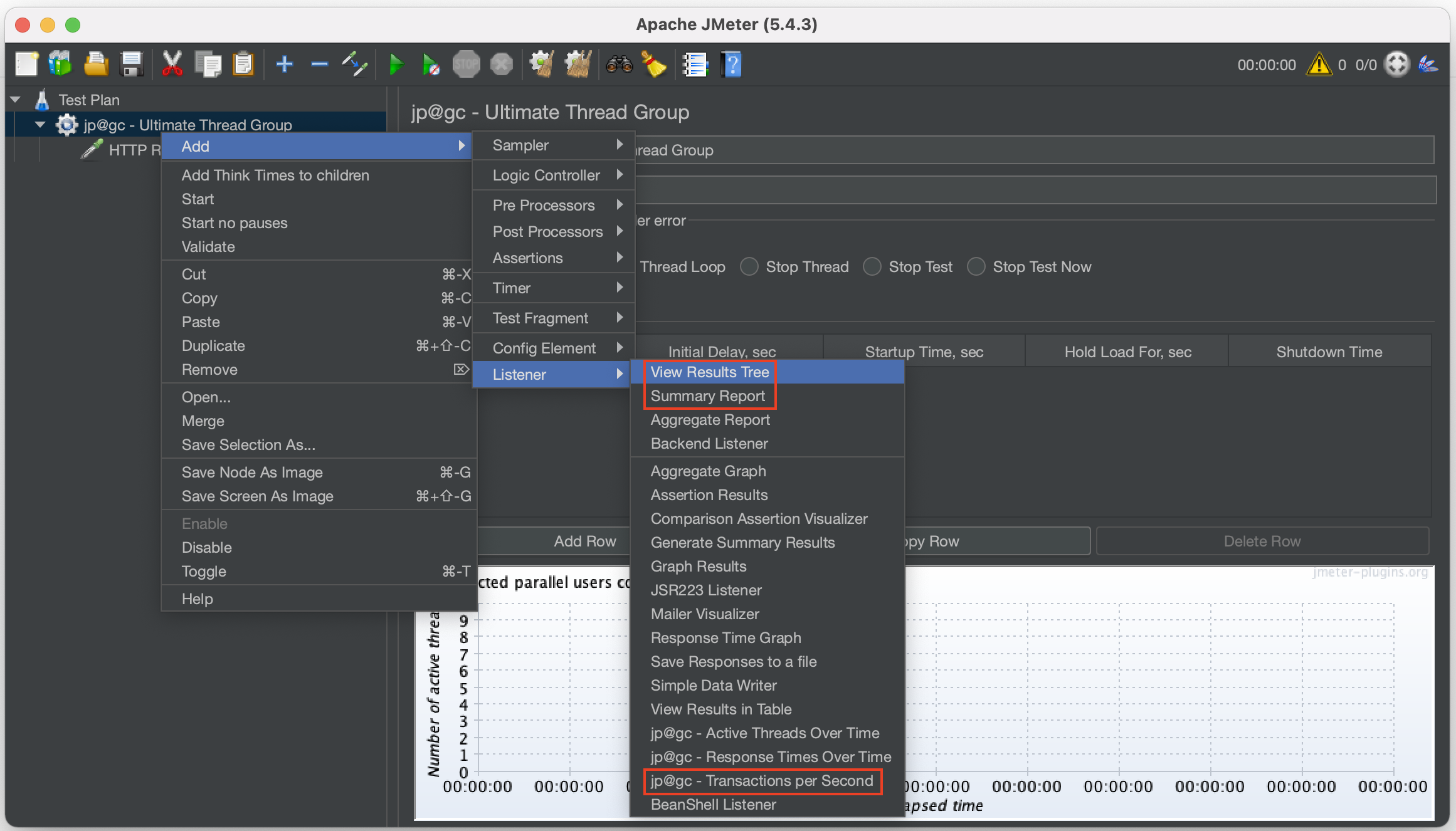1456x831 pixels.
Task: Choose Aggregate Report listener
Action: click(x=768, y=420)
